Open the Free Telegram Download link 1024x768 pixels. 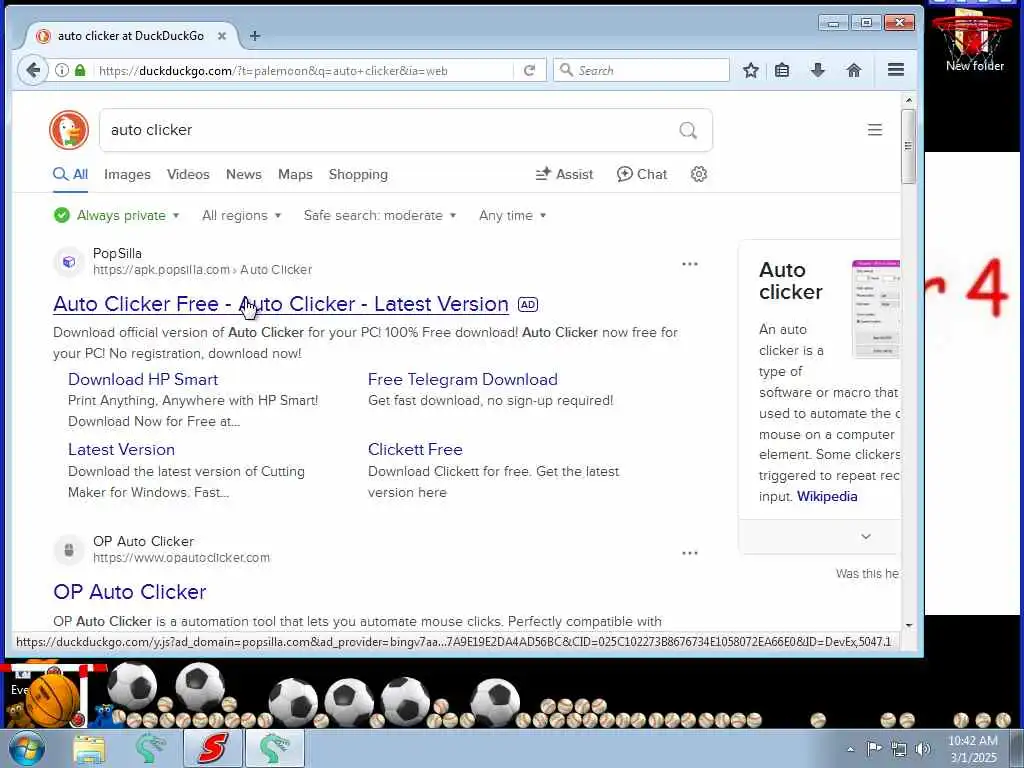coord(462,379)
